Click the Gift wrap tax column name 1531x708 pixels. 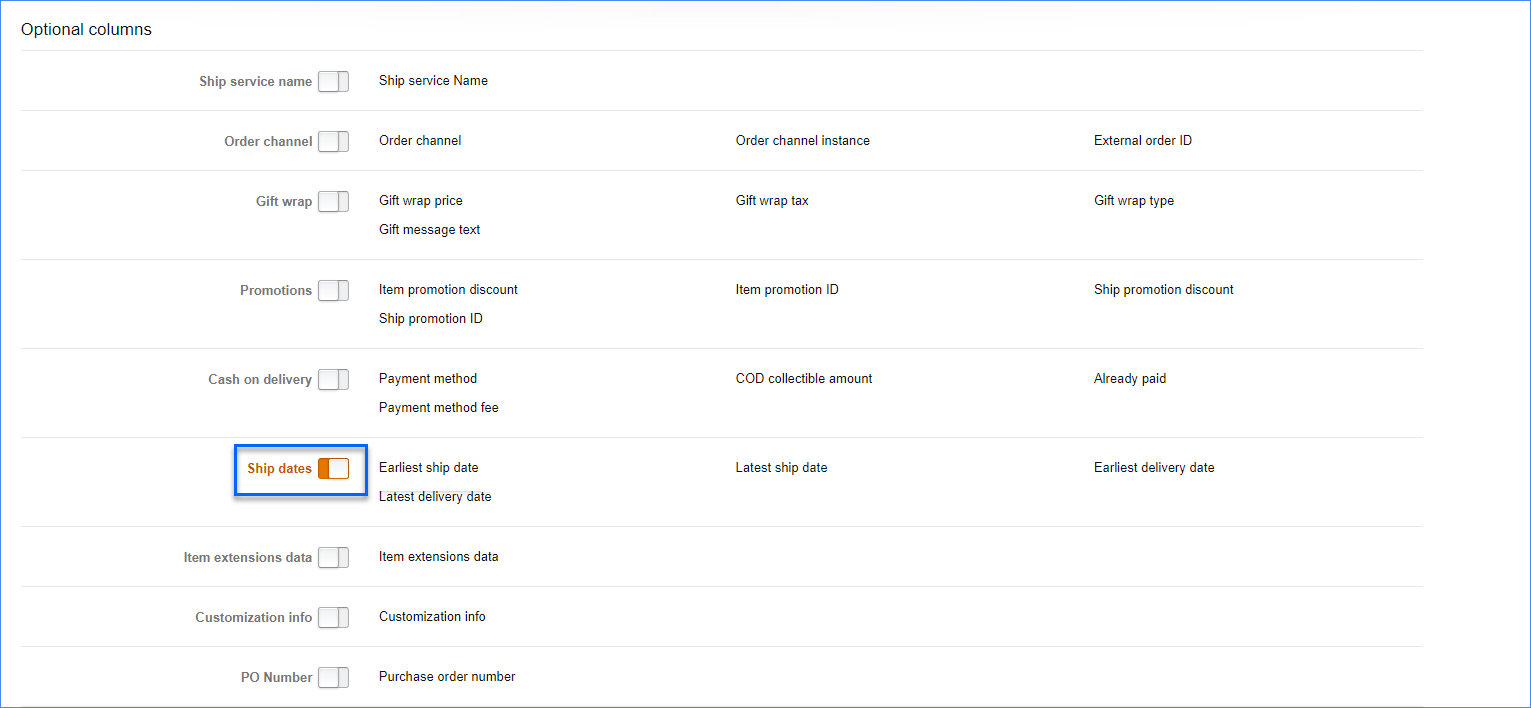tap(772, 201)
